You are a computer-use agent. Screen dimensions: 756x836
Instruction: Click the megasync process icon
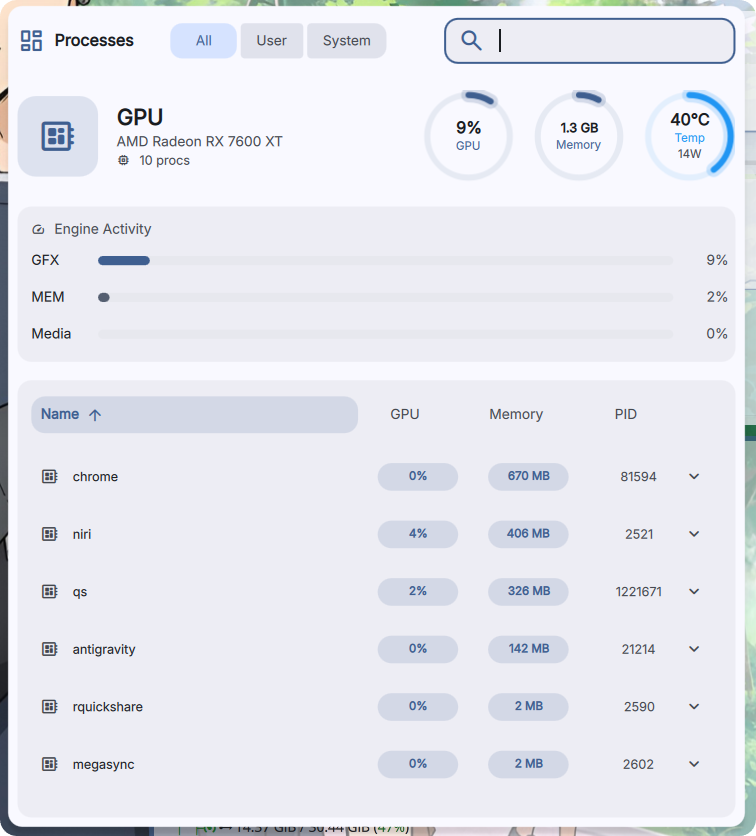(50, 764)
